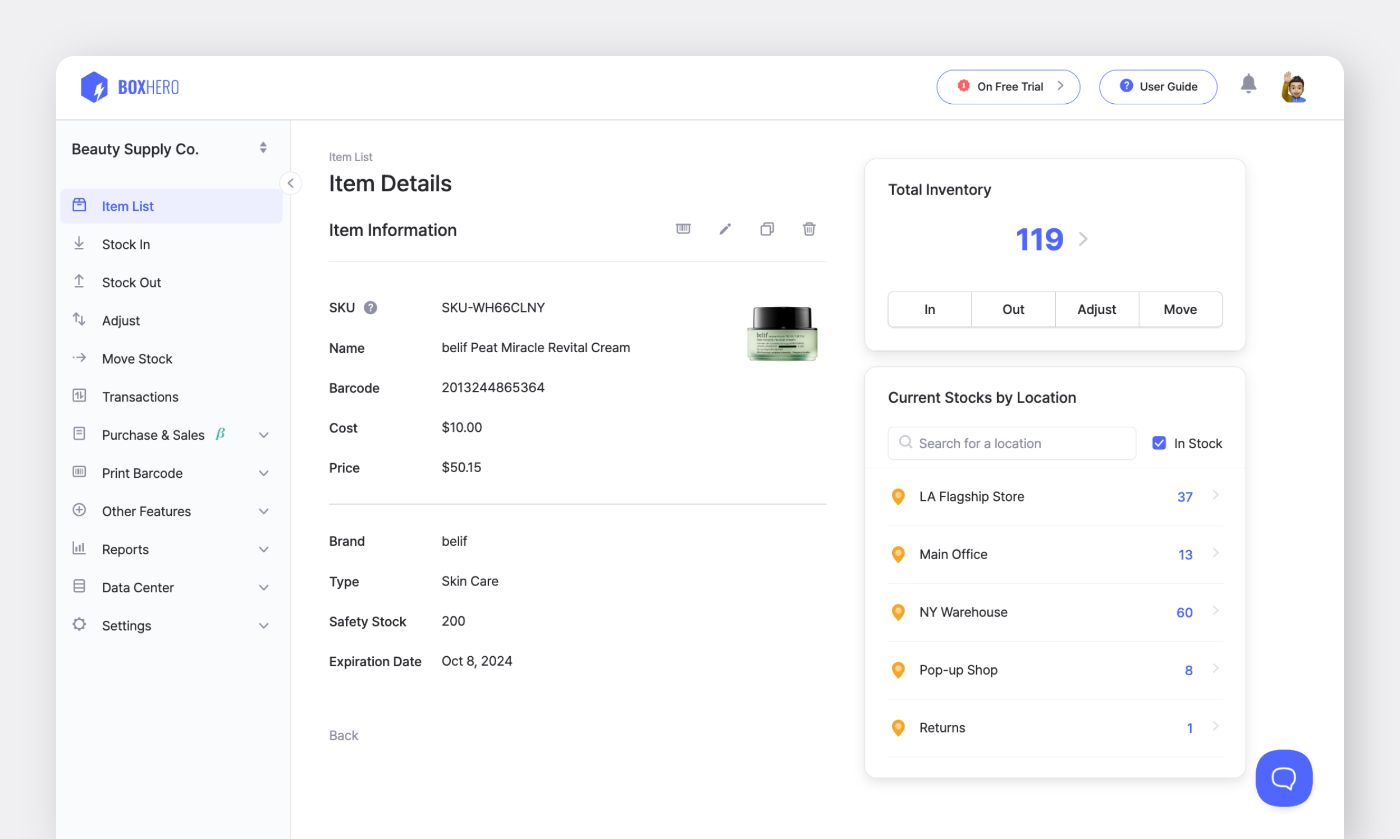Image resolution: width=1400 pixels, height=839 pixels.
Task: Open the sidebar Adjust menu item
Action: click(171, 320)
